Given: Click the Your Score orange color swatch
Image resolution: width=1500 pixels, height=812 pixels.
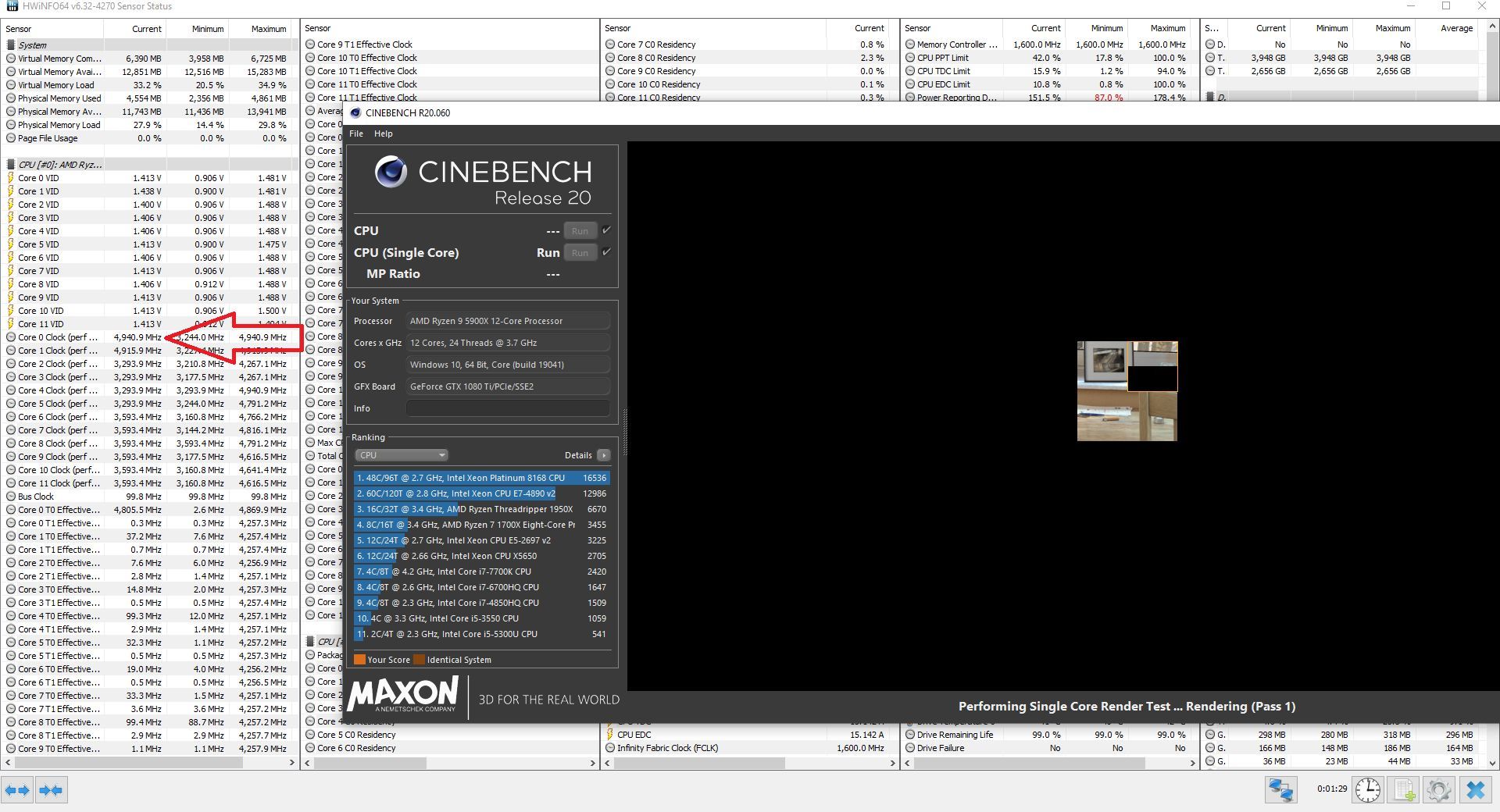Looking at the screenshot, I should [359, 660].
